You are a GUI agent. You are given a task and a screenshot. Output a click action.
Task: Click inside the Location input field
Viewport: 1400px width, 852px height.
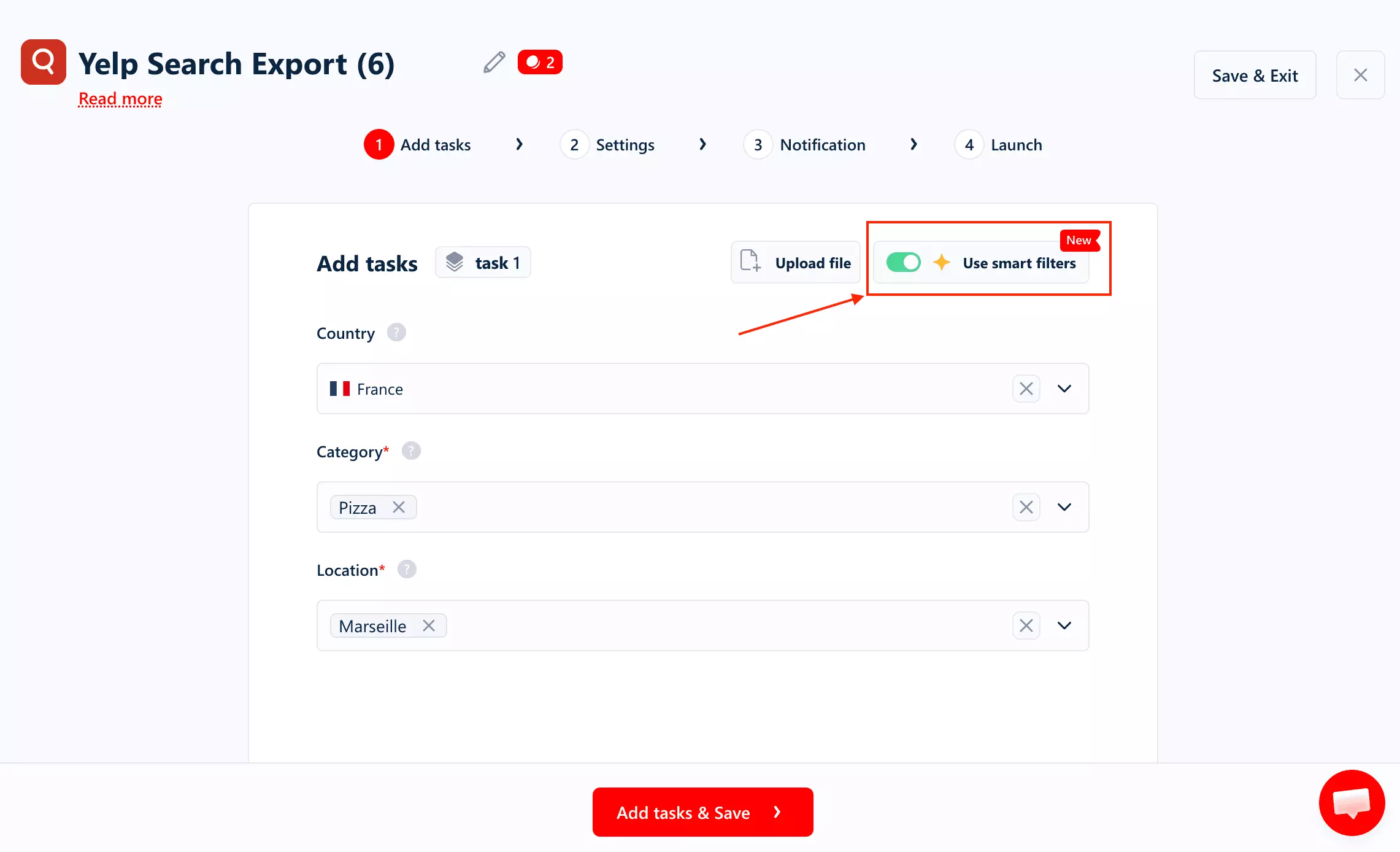point(703,625)
